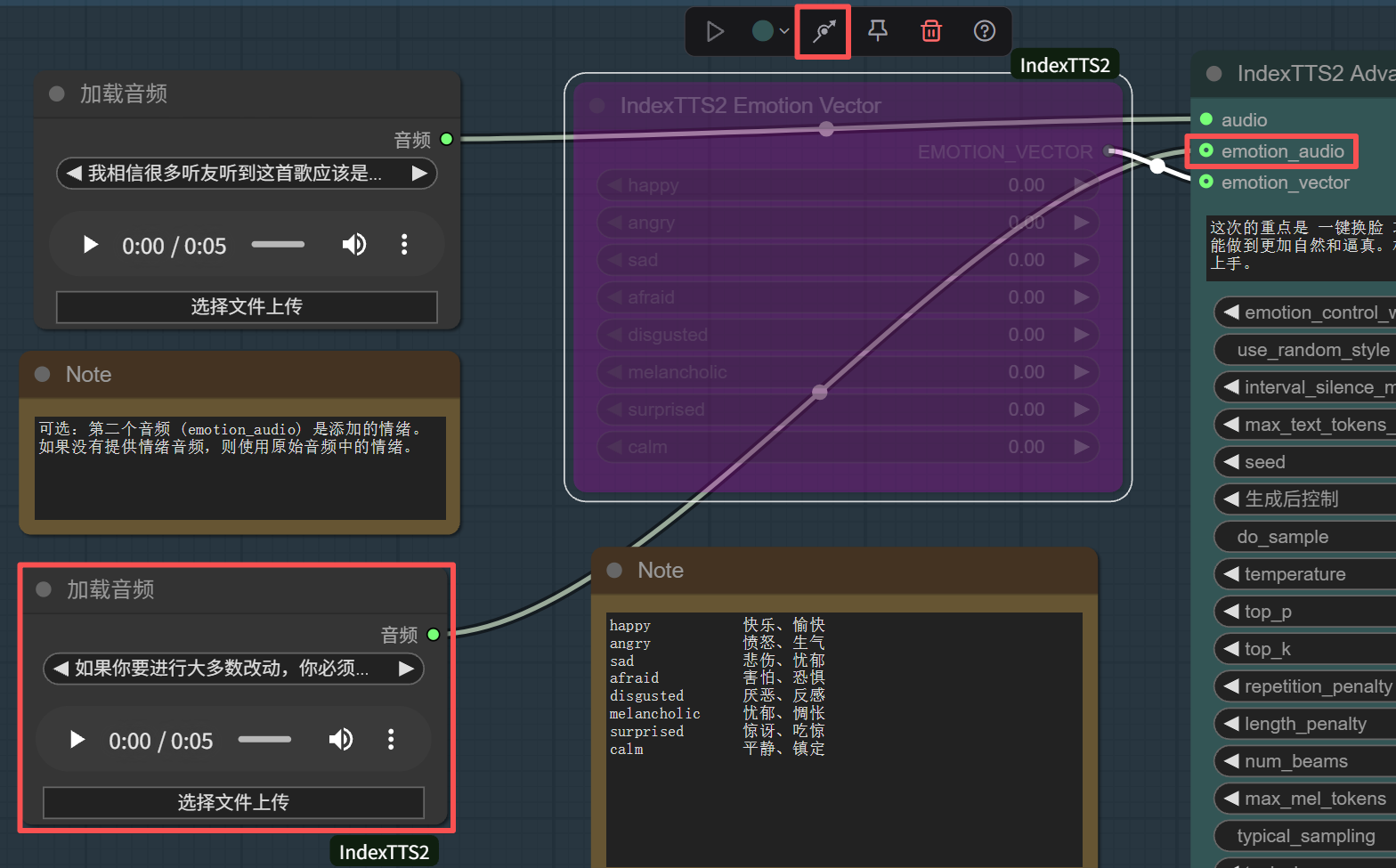Open more options on second audio player

point(391,740)
